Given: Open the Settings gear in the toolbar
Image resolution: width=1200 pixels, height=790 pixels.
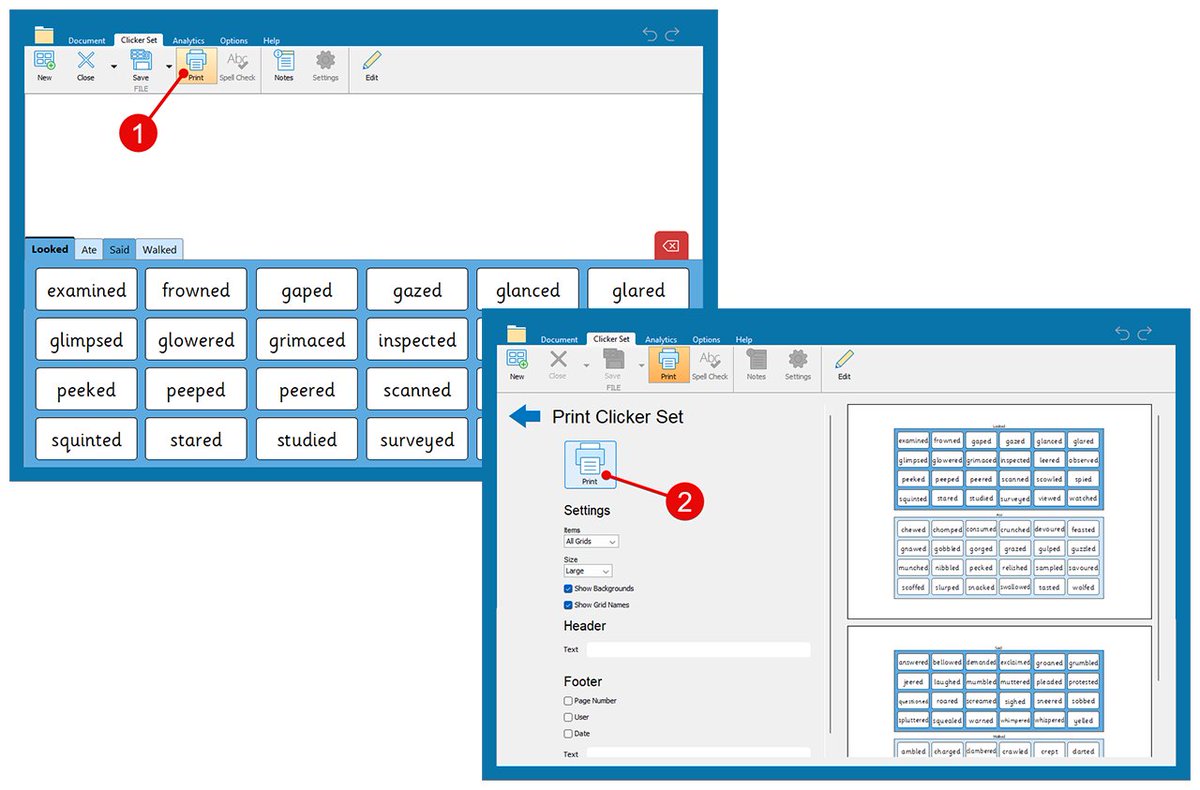Looking at the screenshot, I should pyautogui.click(x=325, y=62).
